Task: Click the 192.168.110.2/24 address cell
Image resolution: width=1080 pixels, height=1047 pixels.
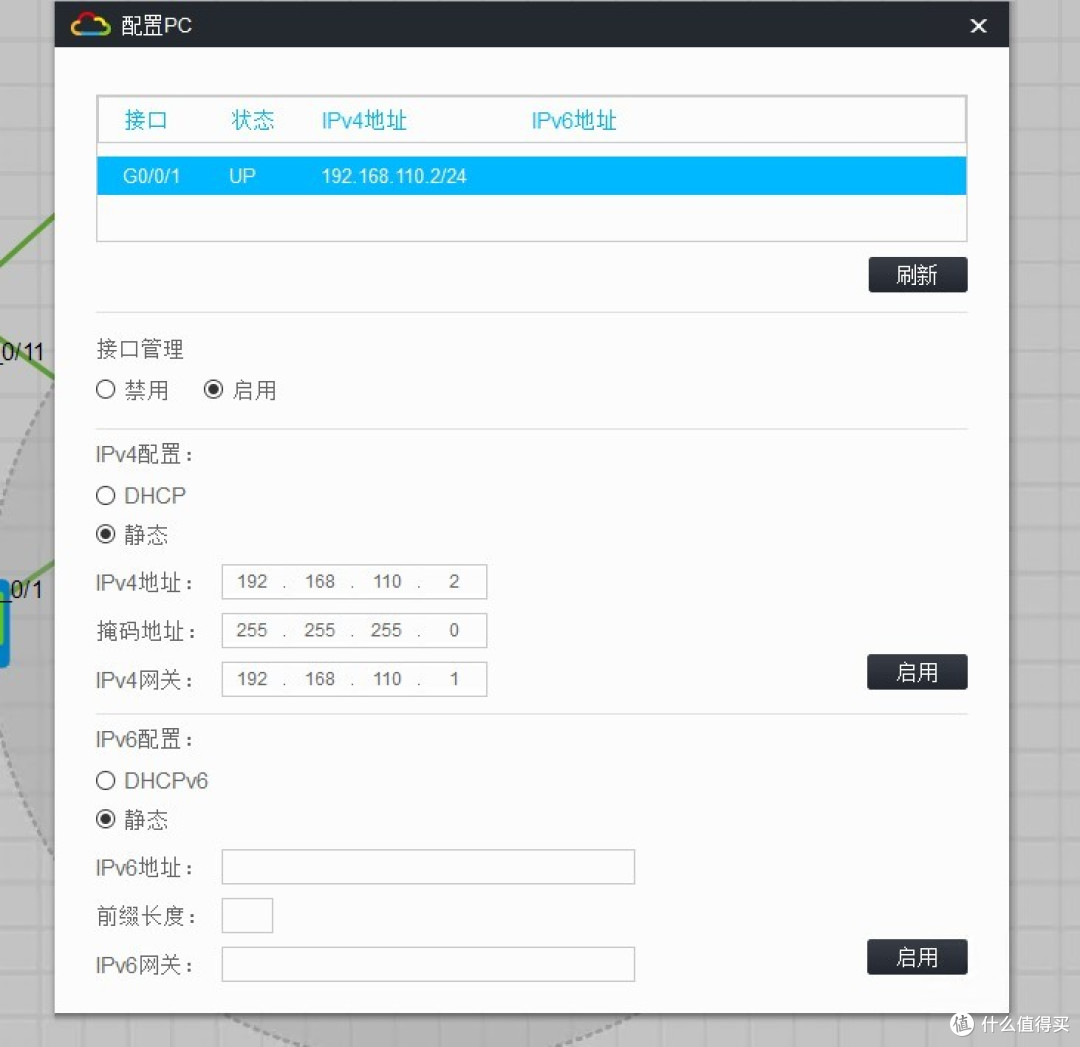Action: (x=394, y=176)
